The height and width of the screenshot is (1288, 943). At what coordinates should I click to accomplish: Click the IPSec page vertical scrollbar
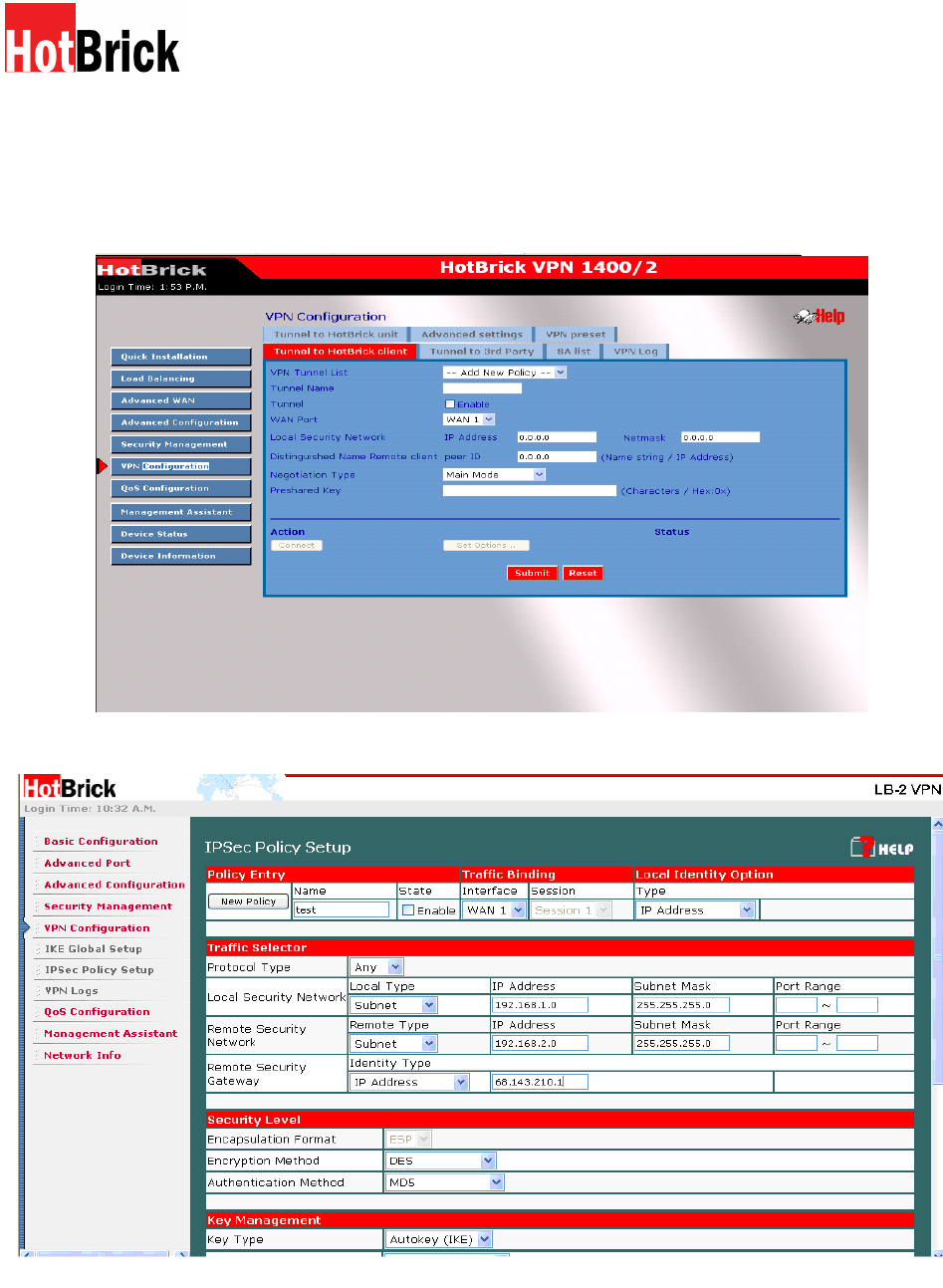936,1036
